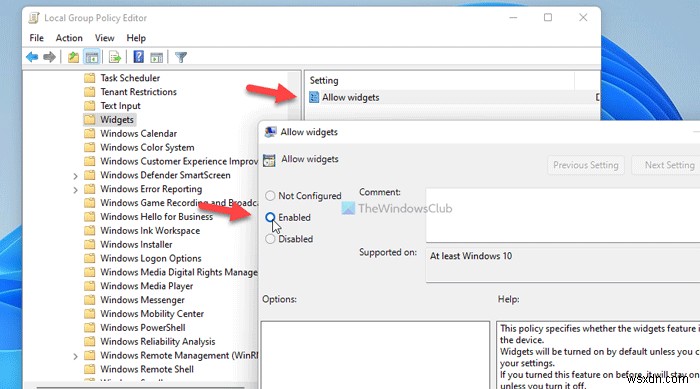Select the Windows Mobility Center tree item
Screen dimensions: 700x389
point(152,314)
